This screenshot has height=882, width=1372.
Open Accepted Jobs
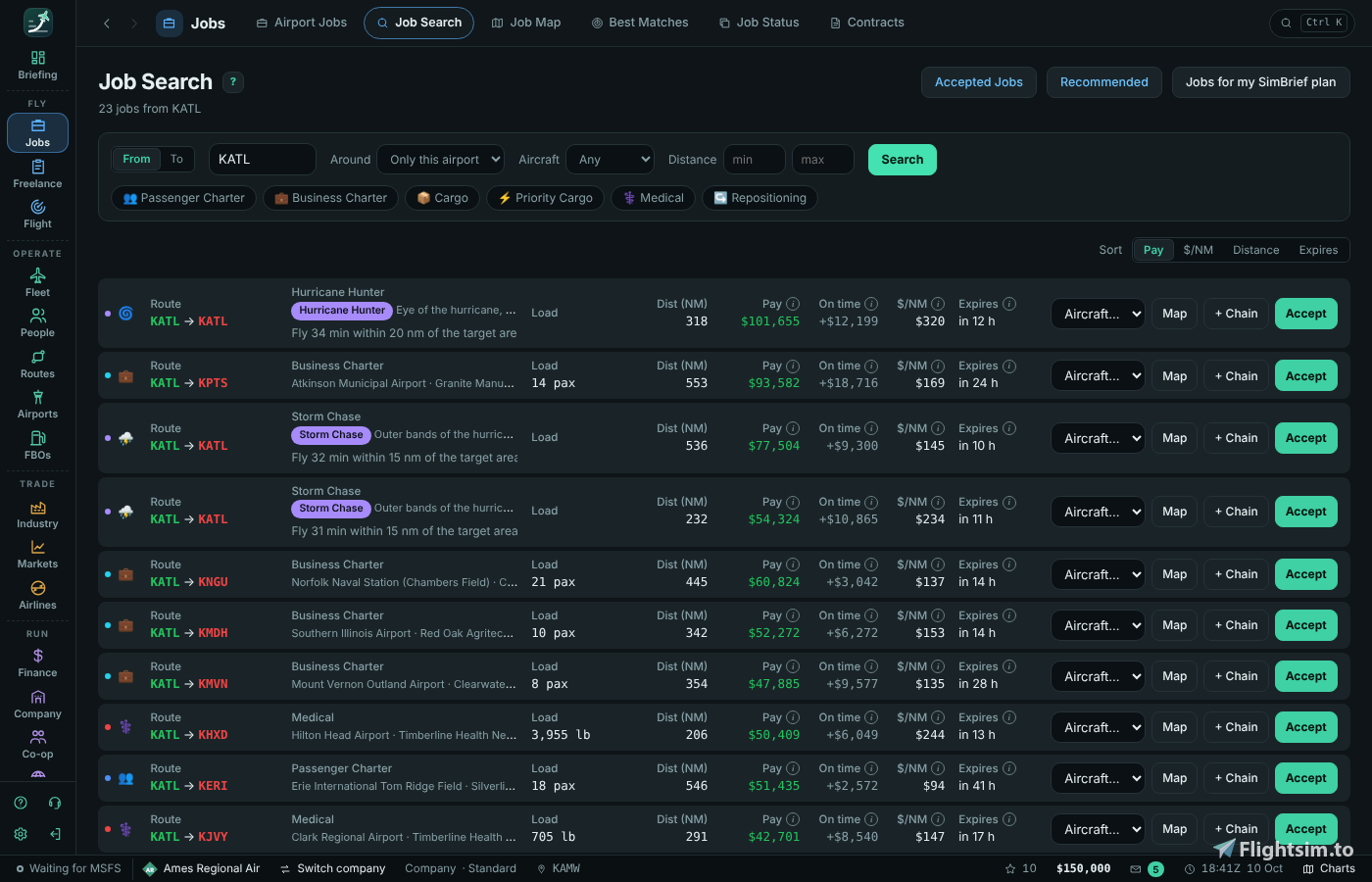tap(979, 82)
